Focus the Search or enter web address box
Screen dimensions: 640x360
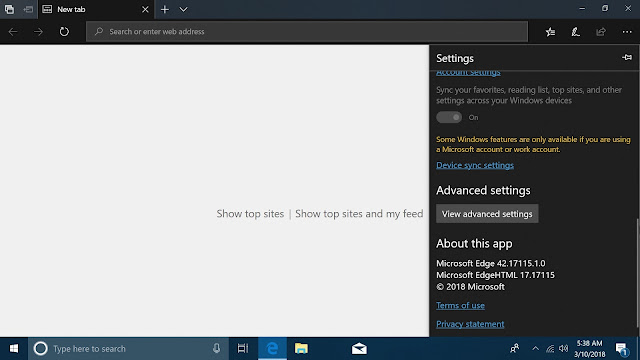[307, 31]
